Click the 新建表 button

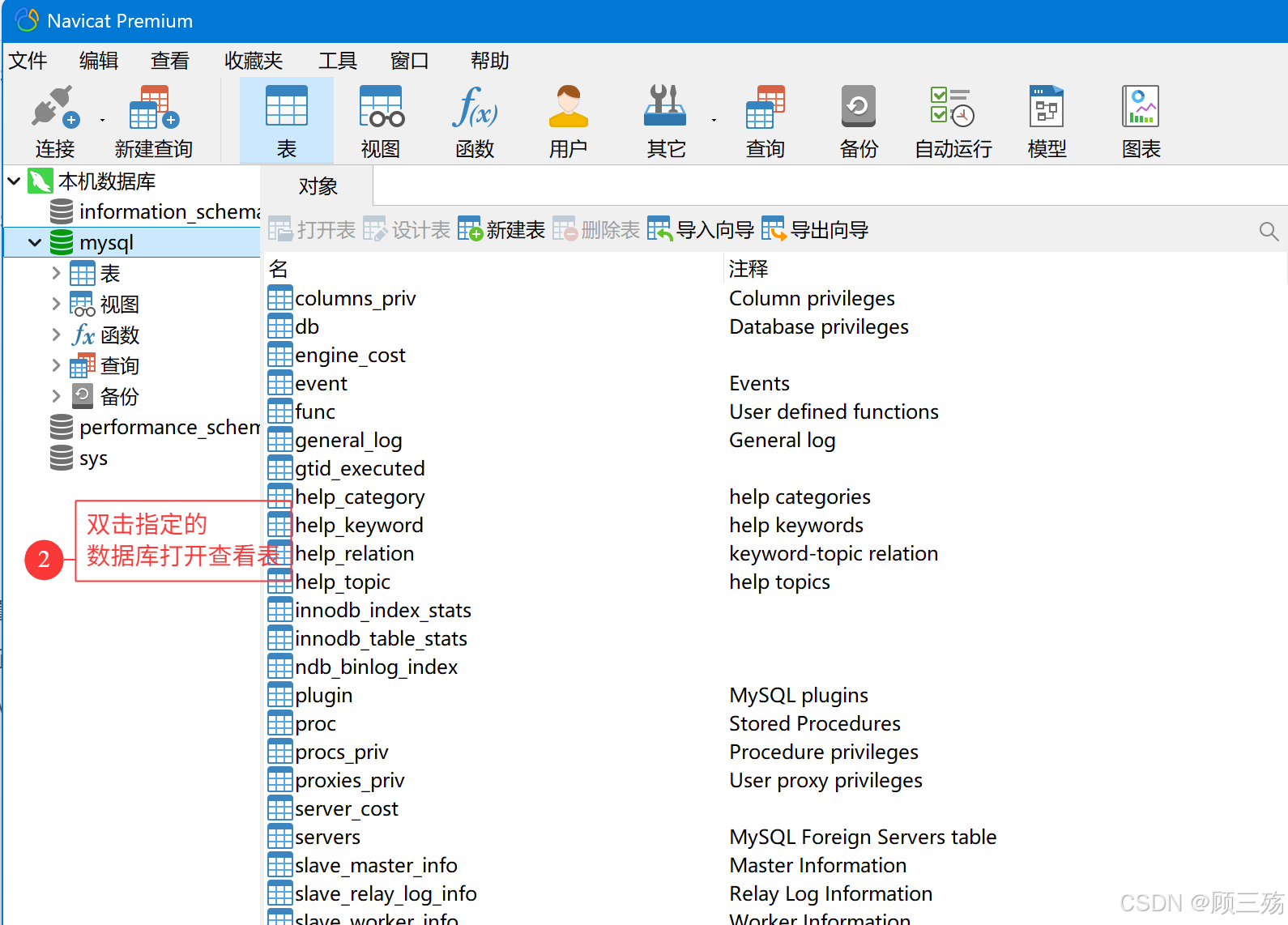(x=501, y=230)
